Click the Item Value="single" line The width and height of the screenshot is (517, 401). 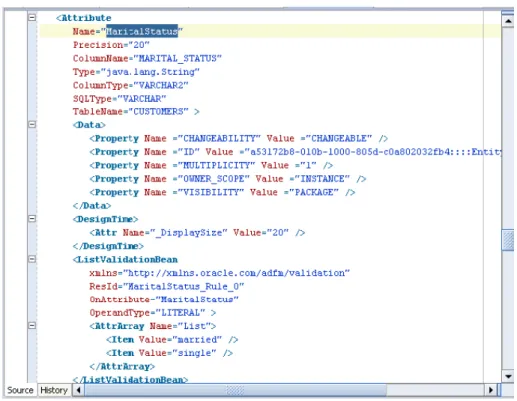tap(169, 353)
